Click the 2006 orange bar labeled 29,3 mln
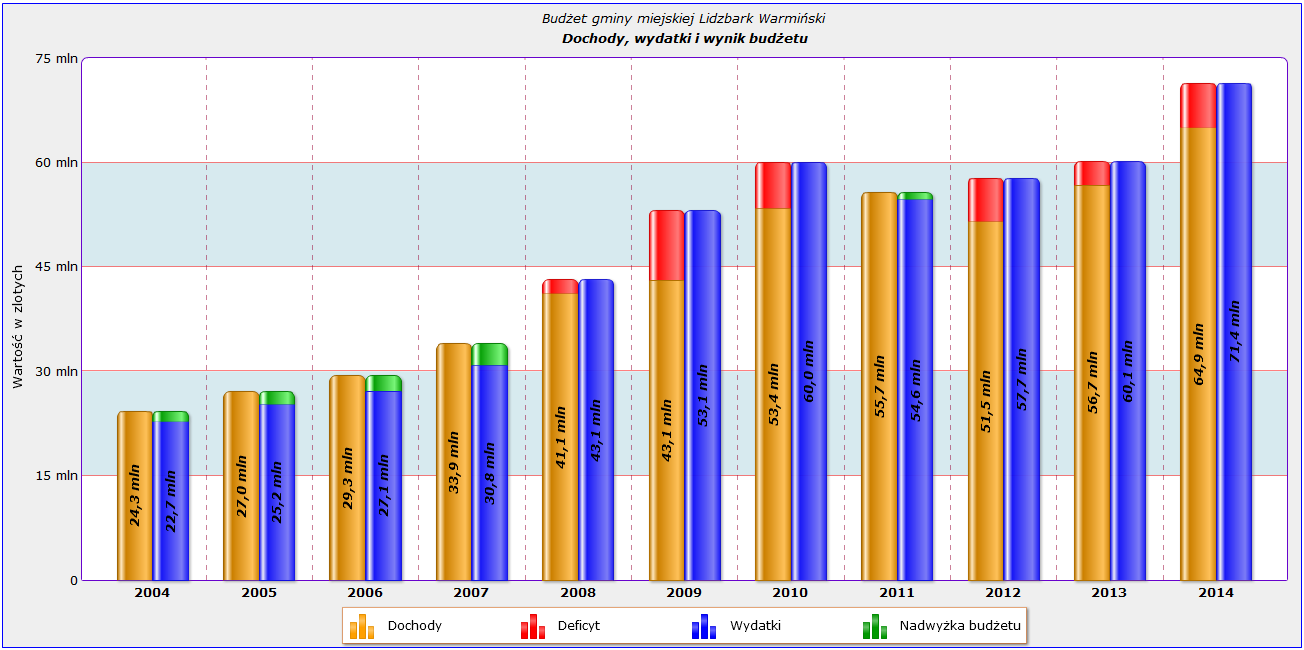1304x650 pixels. 347,478
